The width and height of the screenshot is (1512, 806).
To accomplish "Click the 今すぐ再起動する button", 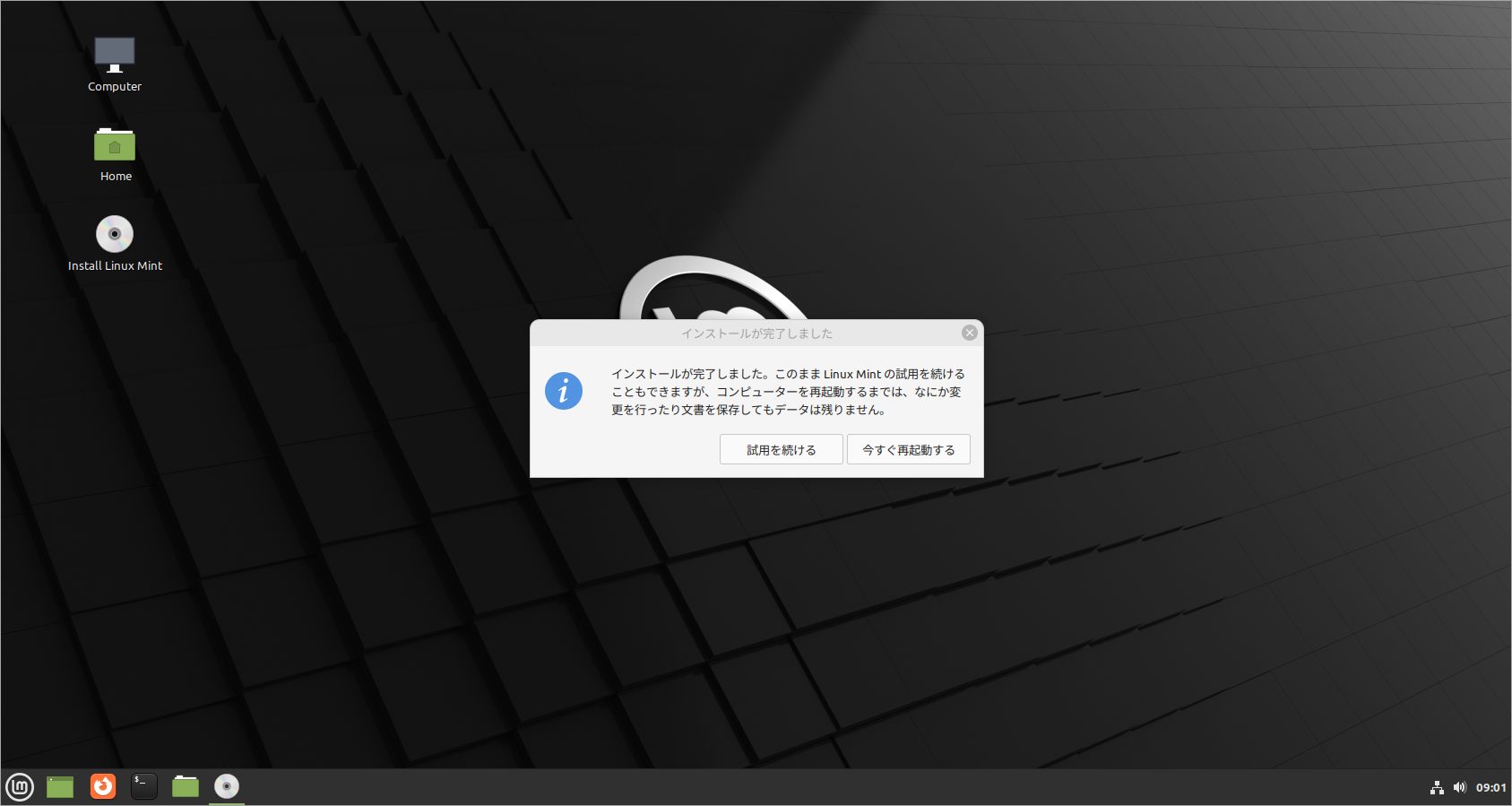I will (x=908, y=449).
